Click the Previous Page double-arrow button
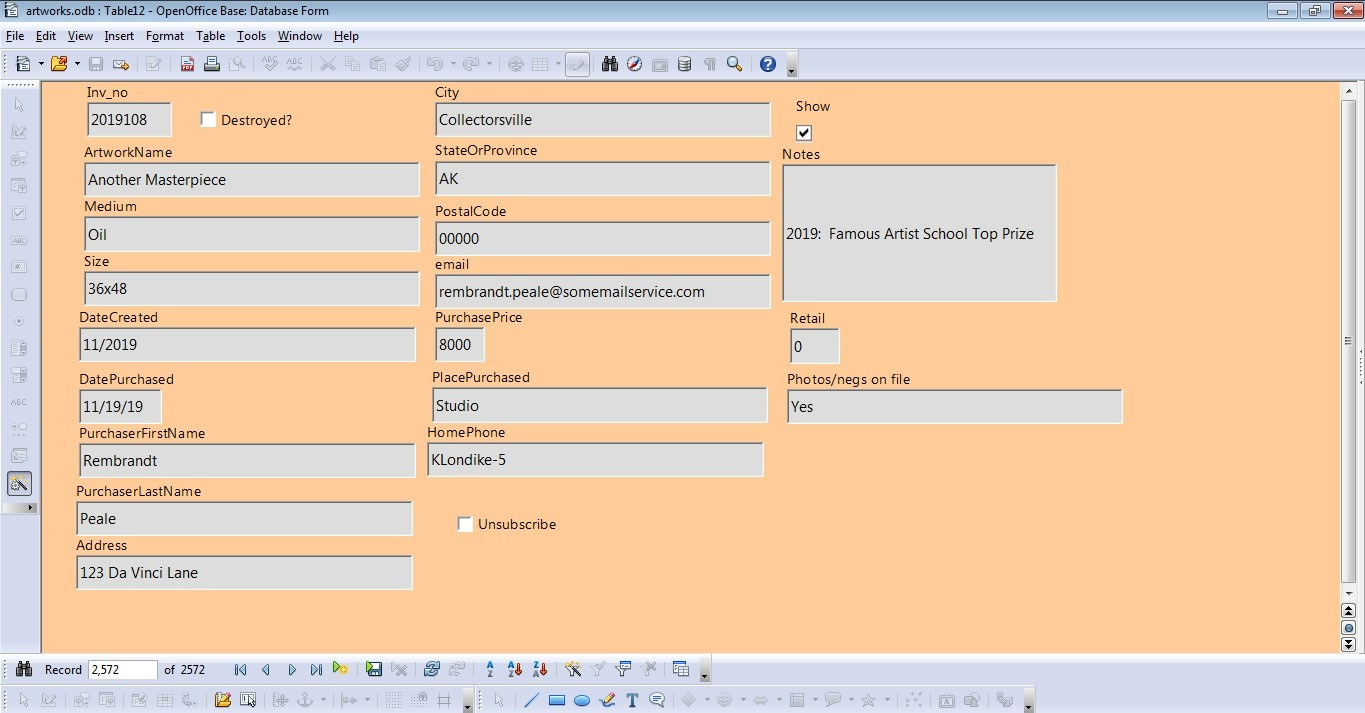Image resolution: width=1365 pixels, height=713 pixels. pos(1348,611)
